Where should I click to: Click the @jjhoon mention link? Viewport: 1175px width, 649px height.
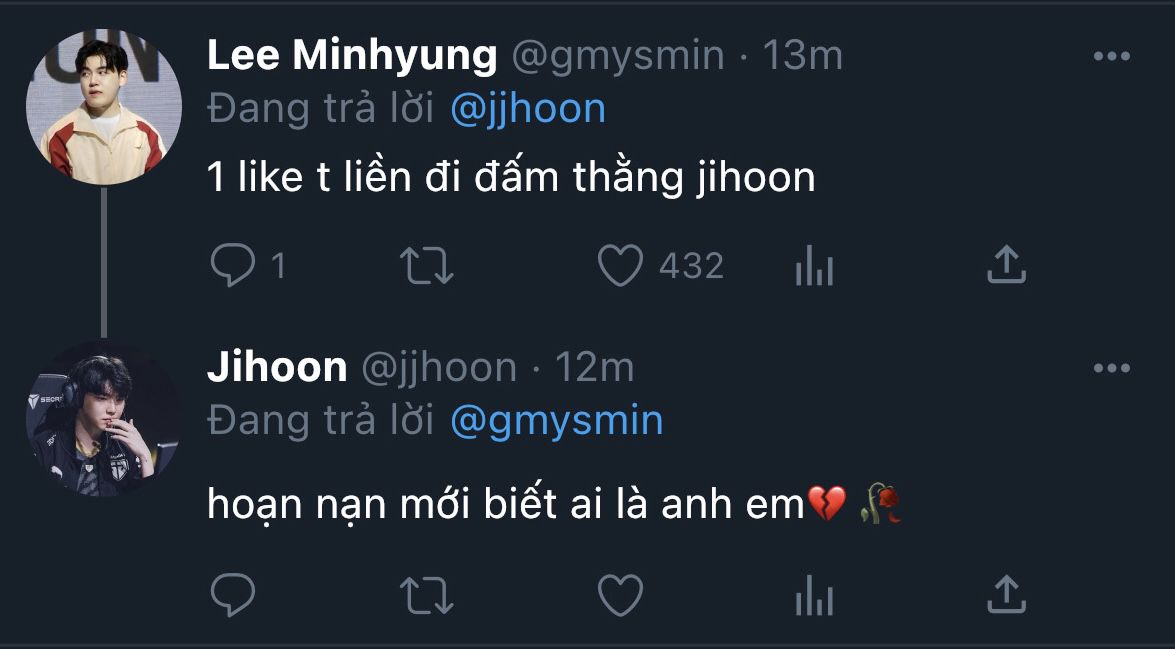pyautogui.click(x=528, y=108)
